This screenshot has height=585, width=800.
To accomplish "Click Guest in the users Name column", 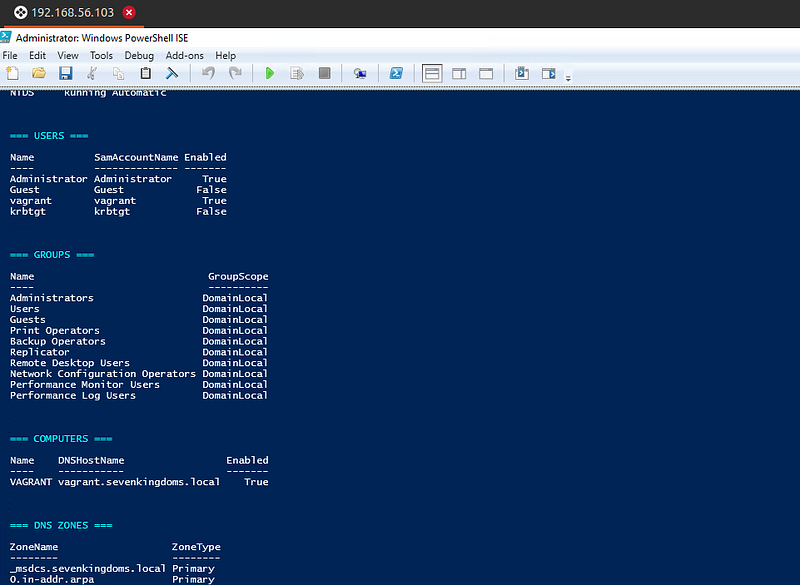I will [24, 190].
